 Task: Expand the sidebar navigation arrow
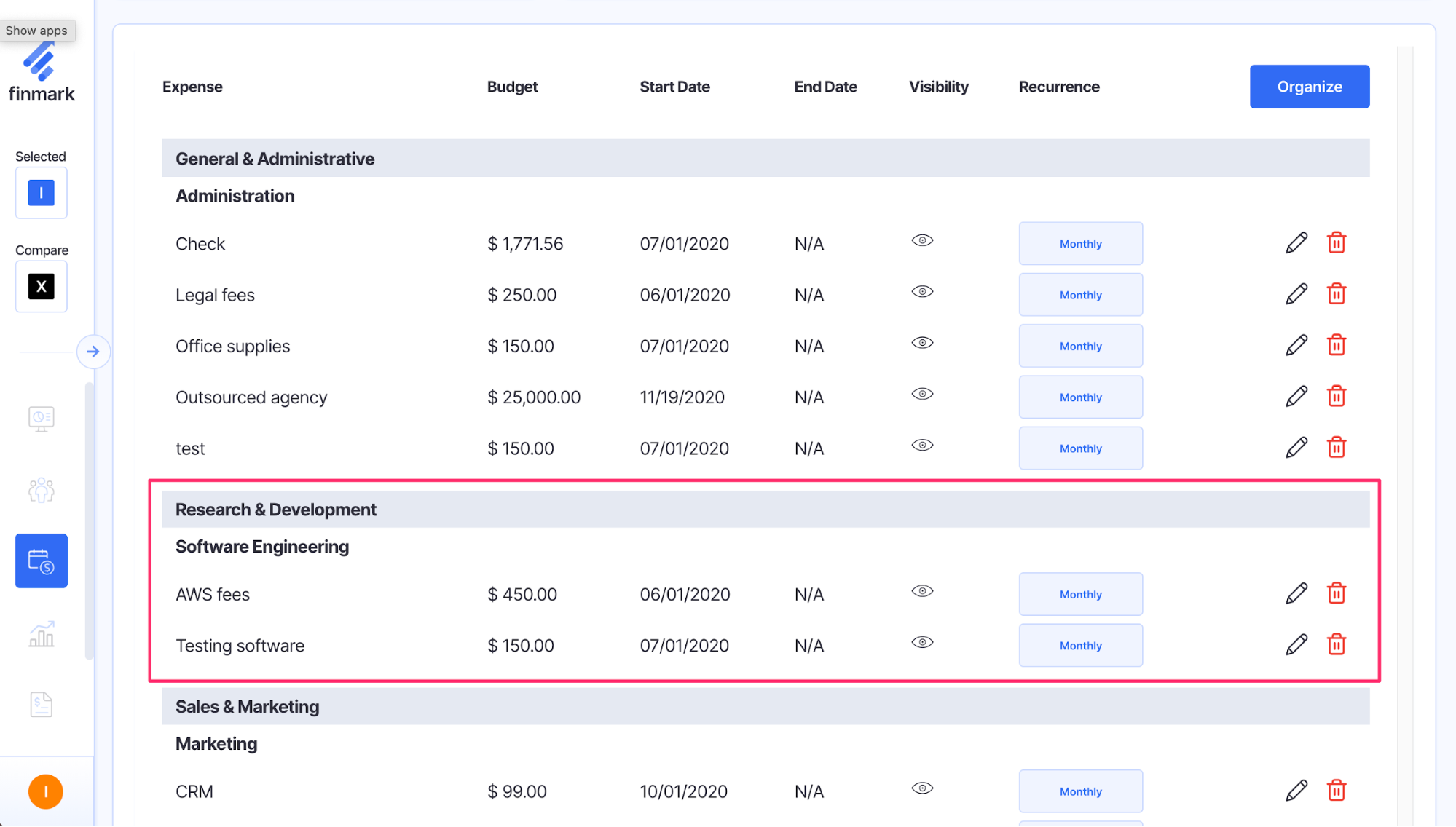coord(93,352)
